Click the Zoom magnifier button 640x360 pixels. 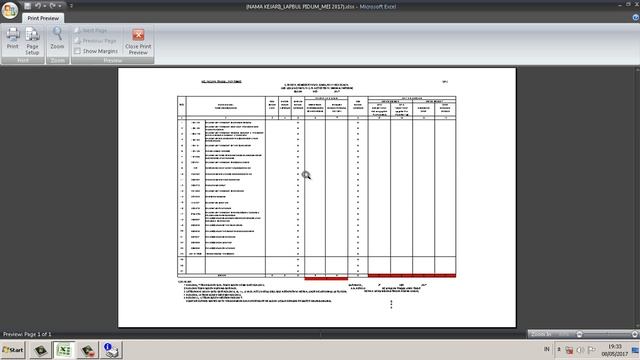(x=57, y=38)
